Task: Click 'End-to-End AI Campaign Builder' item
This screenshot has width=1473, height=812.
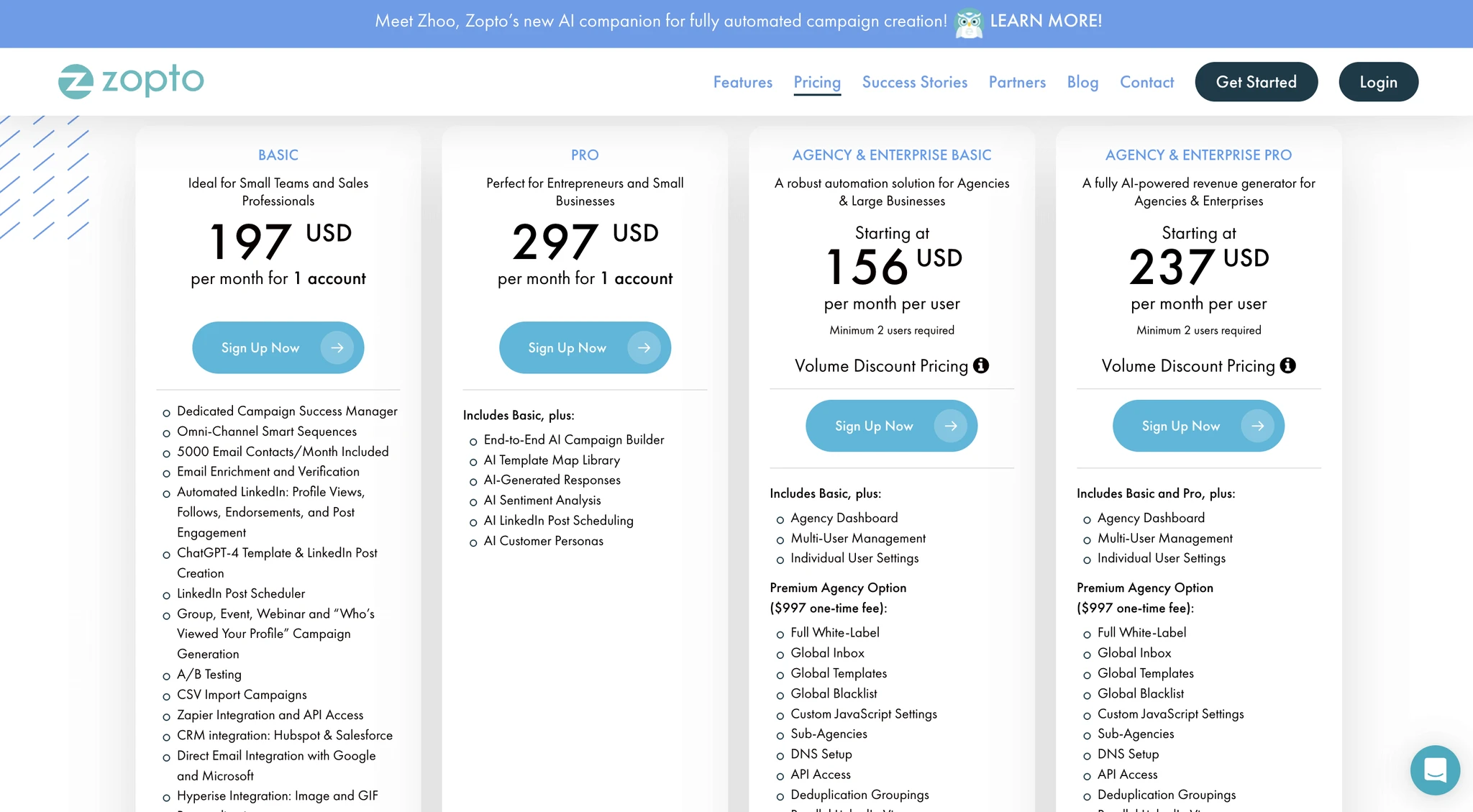Action: (x=574, y=439)
